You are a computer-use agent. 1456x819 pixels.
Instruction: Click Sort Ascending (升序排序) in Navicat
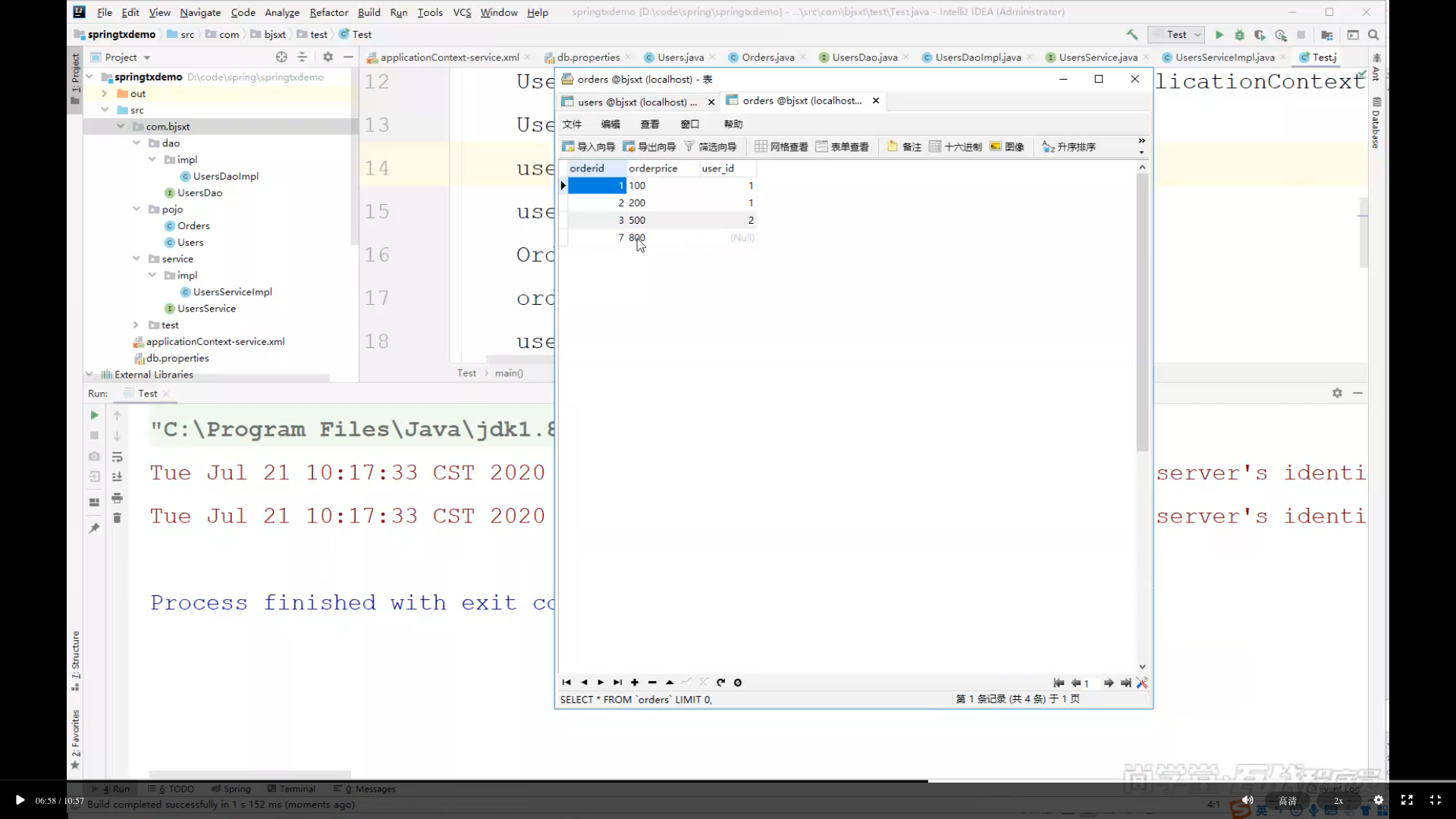click(1069, 146)
